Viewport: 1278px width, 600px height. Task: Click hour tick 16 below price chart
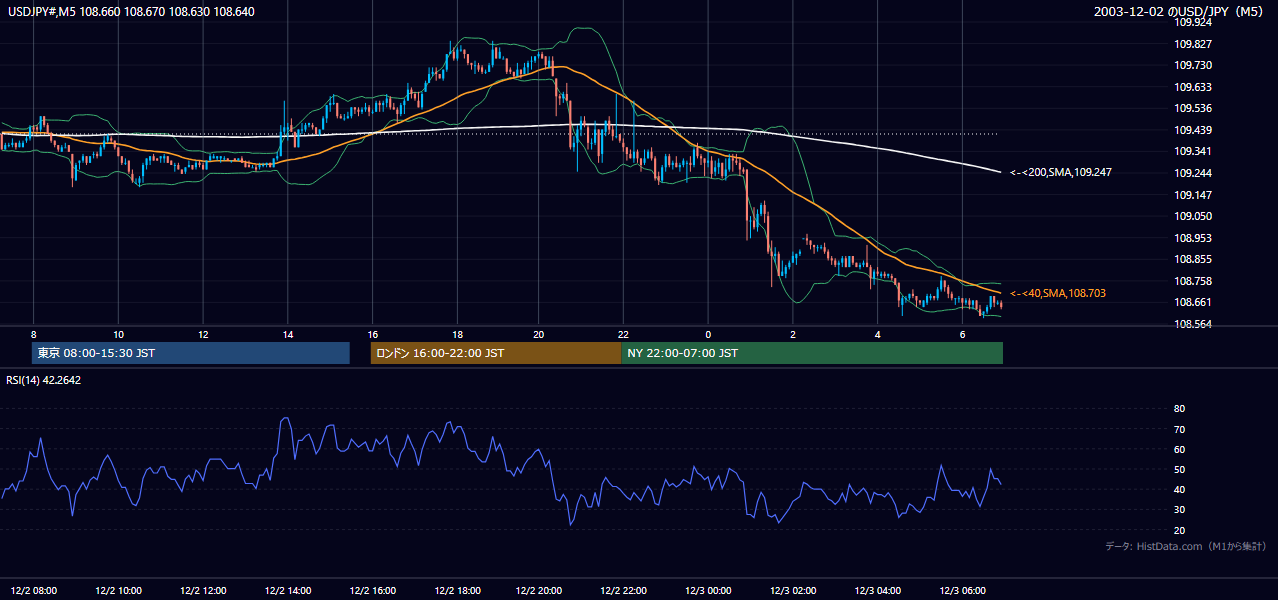coord(372,334)
